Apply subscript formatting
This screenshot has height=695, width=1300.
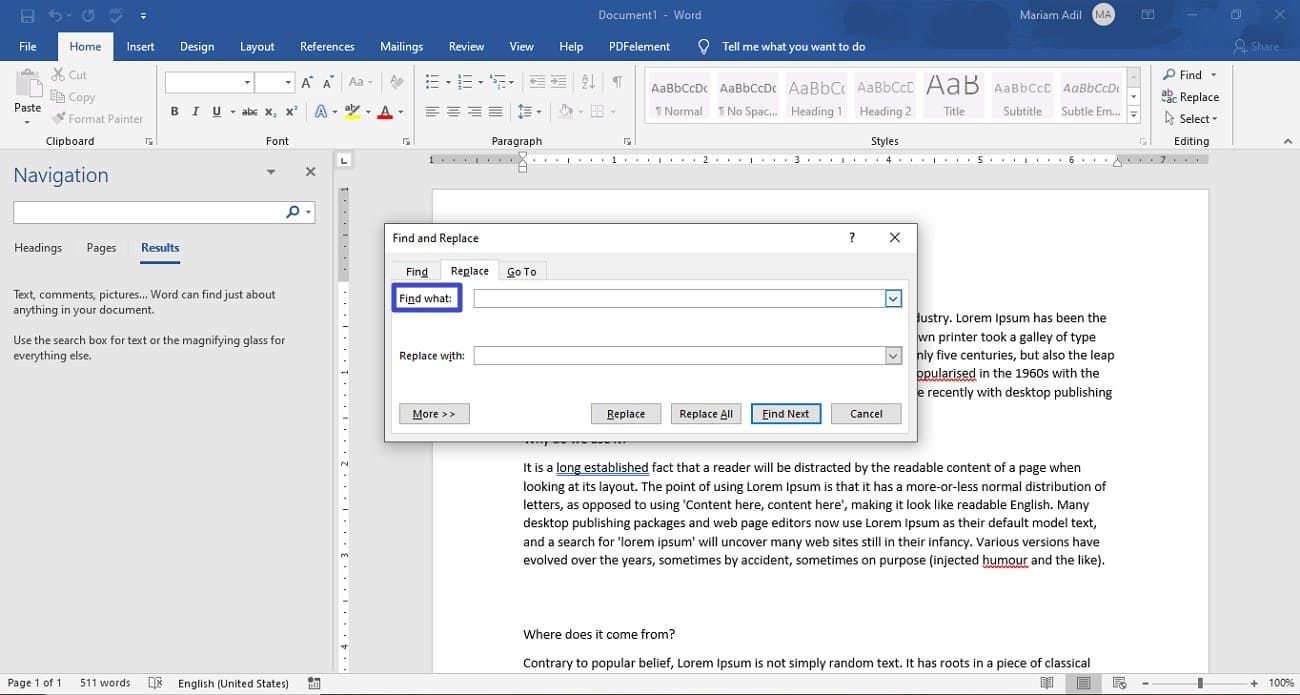tap(270, 113)
